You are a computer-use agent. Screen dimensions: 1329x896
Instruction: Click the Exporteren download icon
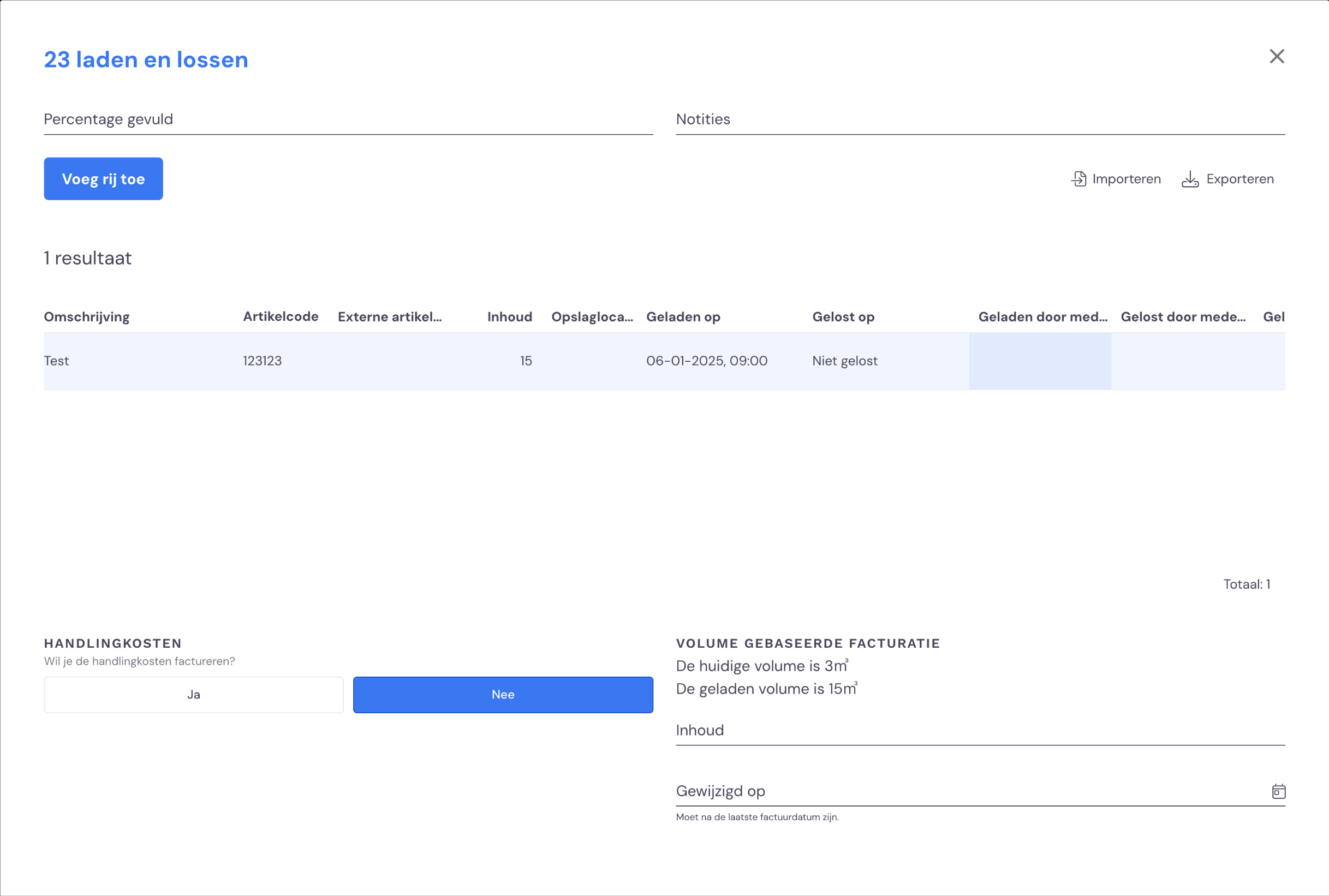click(x=1190, y=179)
